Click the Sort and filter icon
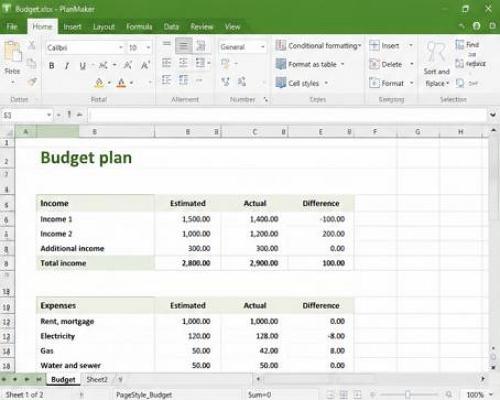 436,52
